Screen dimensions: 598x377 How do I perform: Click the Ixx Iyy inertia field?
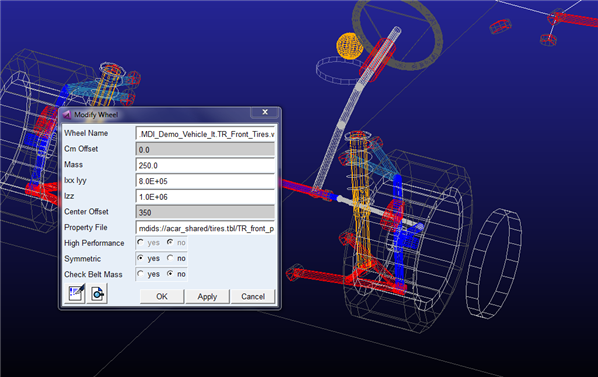point(205,181)
